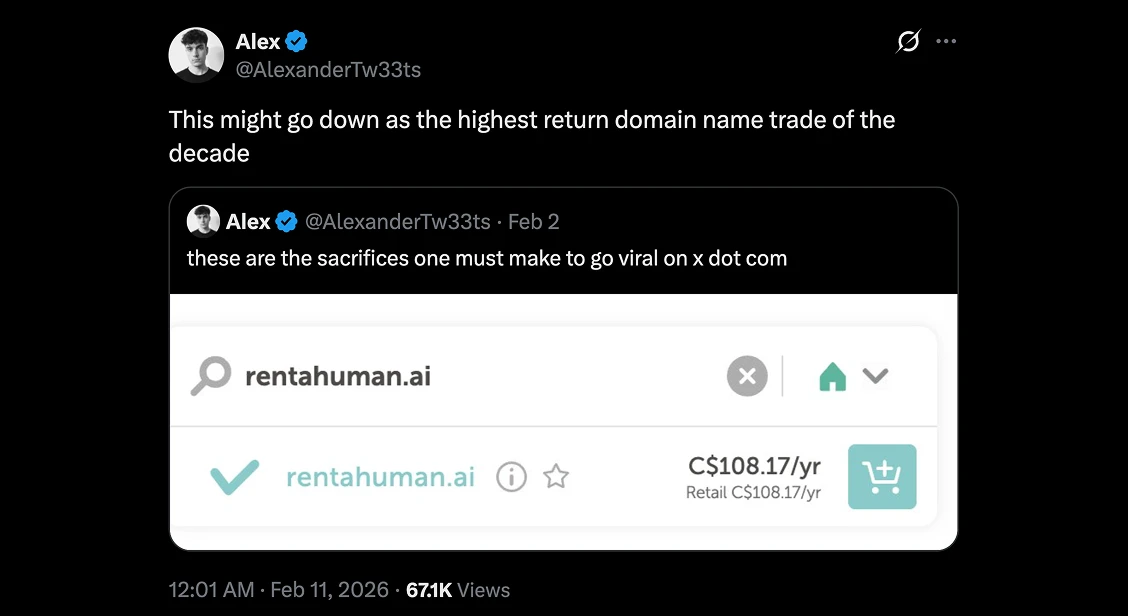Click the blue verified badge beside Alex

tap(297, 42)
